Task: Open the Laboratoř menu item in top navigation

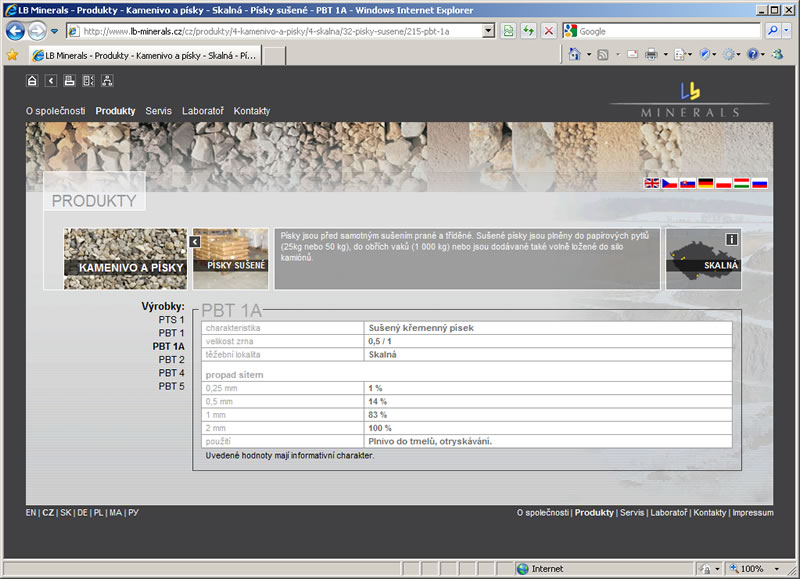Action: tap(203, 111)
